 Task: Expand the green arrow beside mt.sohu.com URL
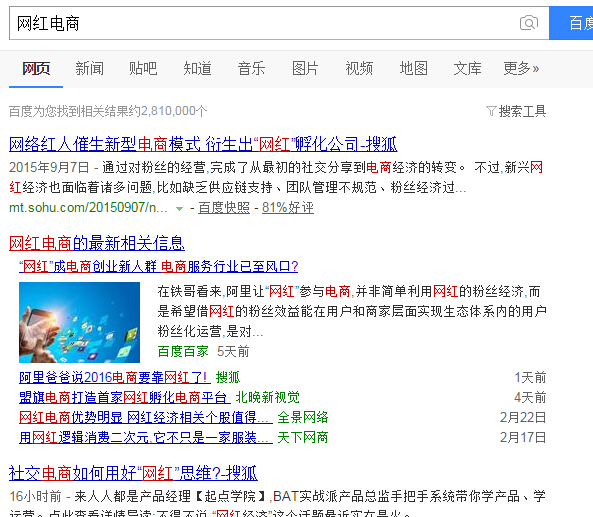[179, 208]
